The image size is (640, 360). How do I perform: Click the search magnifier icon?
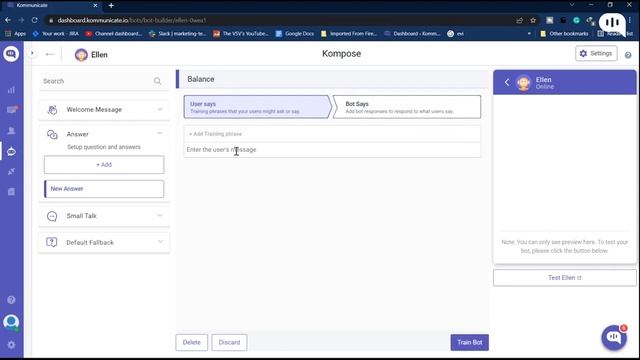pos(158,81)
